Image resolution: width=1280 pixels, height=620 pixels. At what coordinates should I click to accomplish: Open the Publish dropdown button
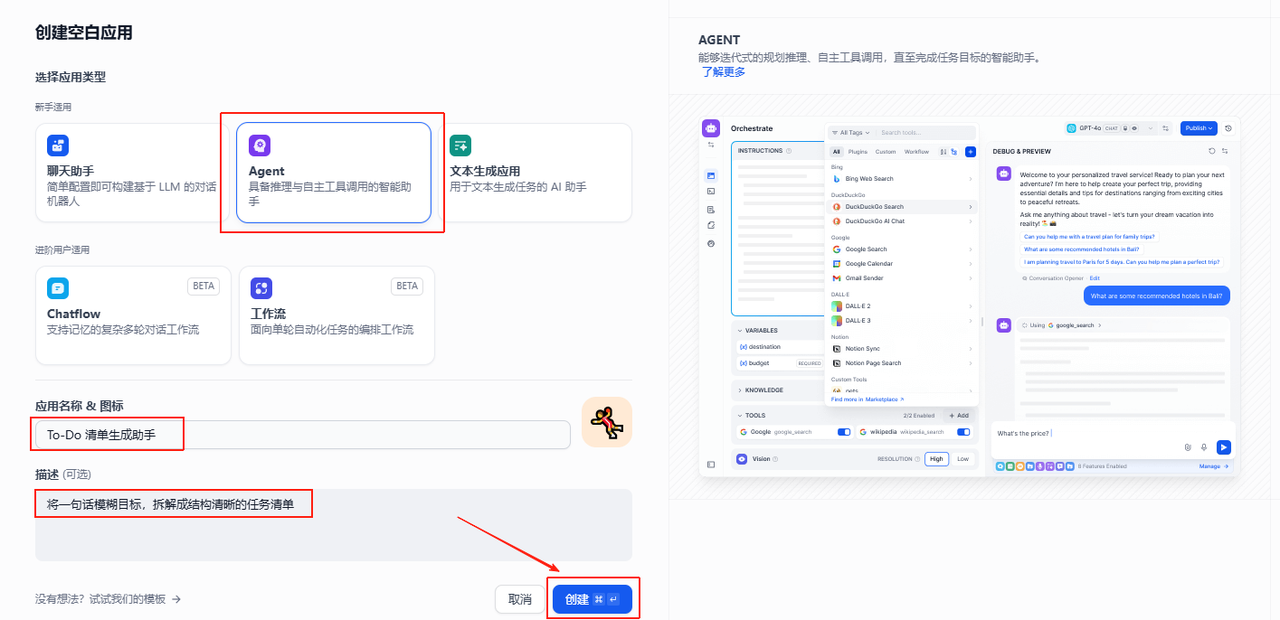1198,128
